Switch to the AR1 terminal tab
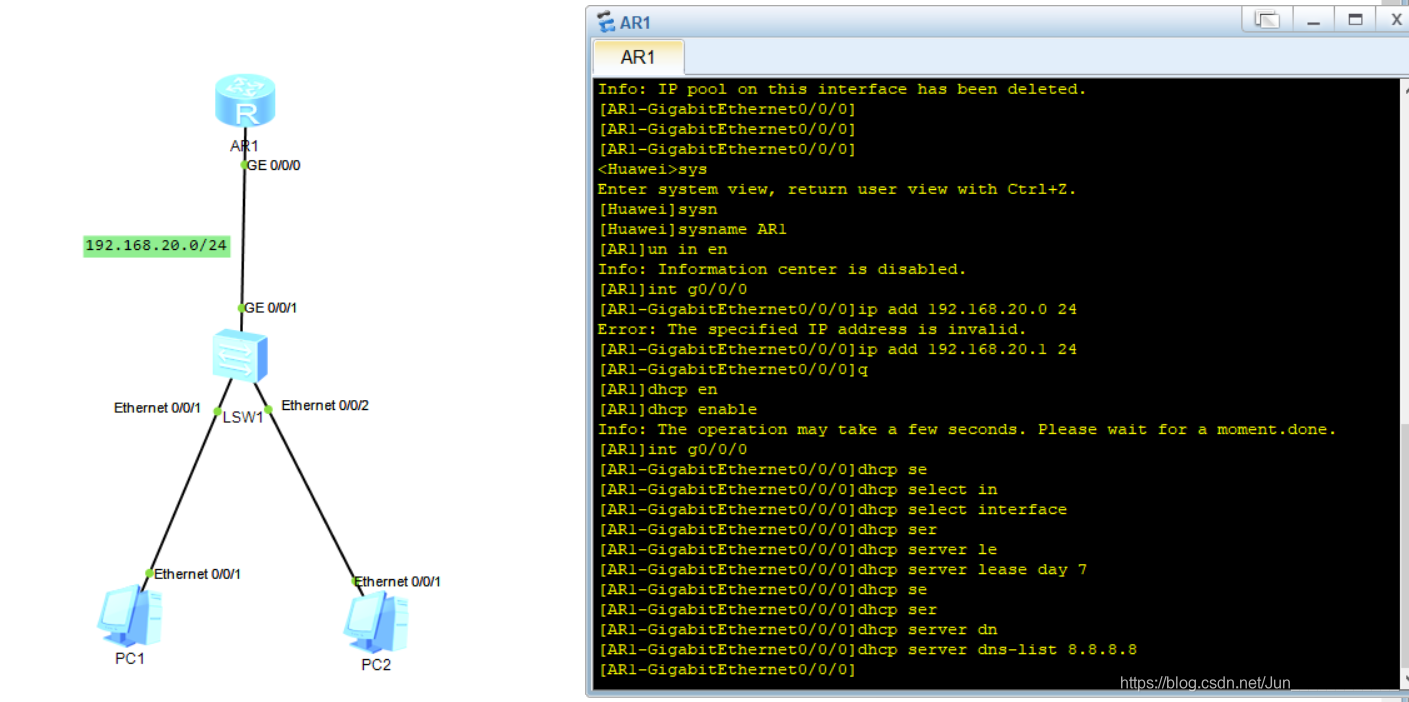Screen dimensions: 1409x702 pyautogui.click(x=638, y=57)
